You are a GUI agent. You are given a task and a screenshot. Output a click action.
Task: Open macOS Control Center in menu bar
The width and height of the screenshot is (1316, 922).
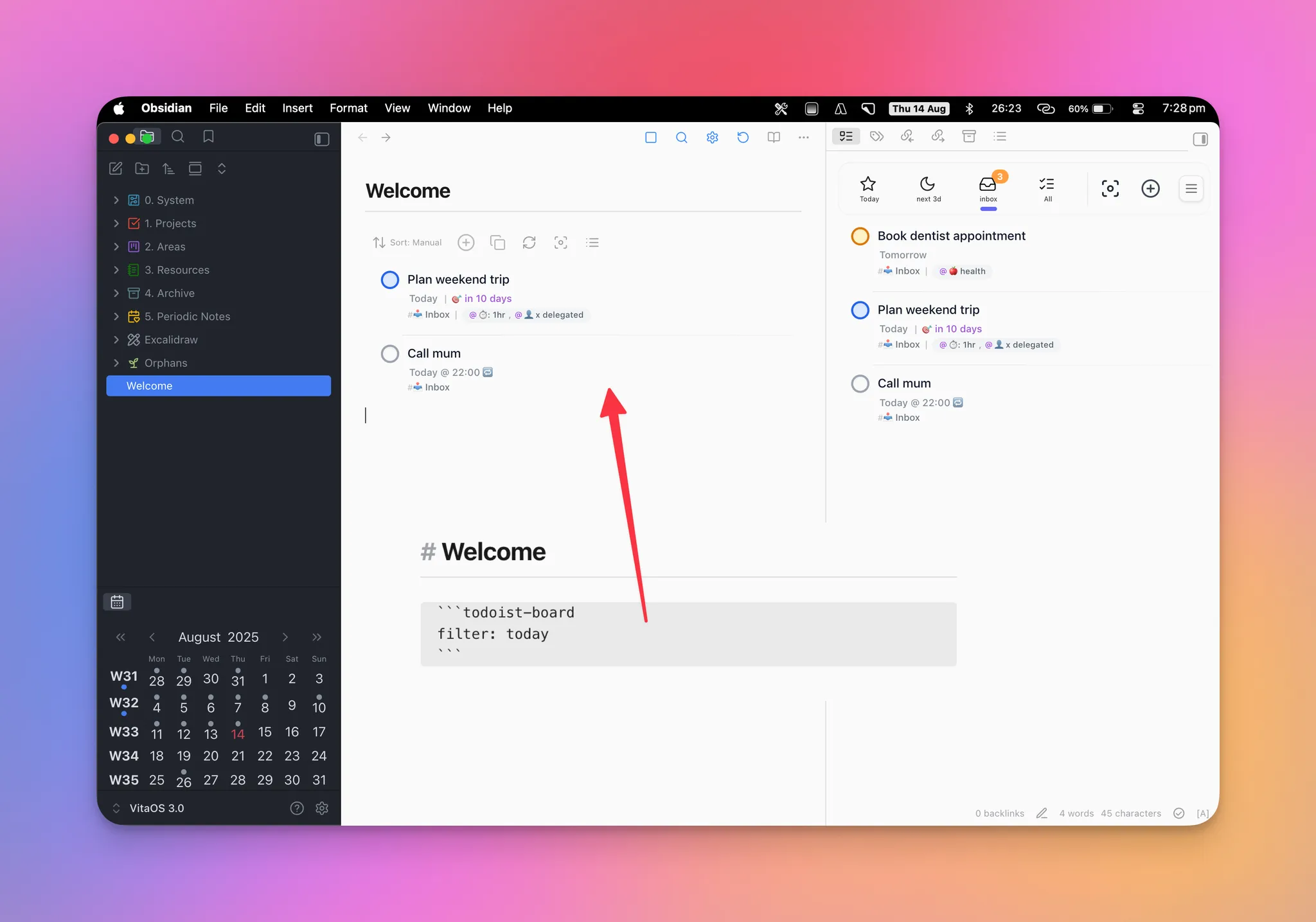(x=1138, y=109)
